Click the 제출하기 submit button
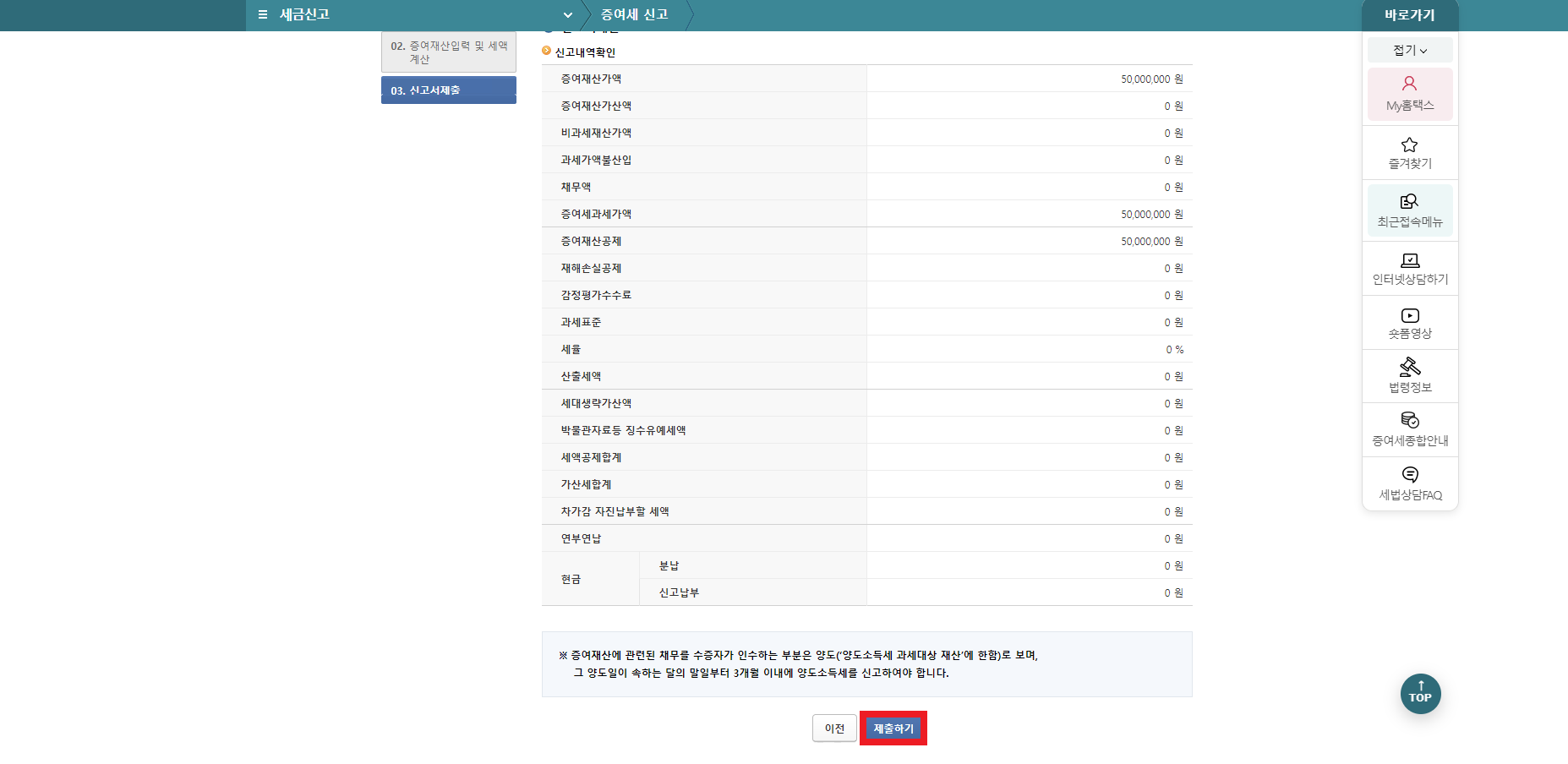 (893, 728)
